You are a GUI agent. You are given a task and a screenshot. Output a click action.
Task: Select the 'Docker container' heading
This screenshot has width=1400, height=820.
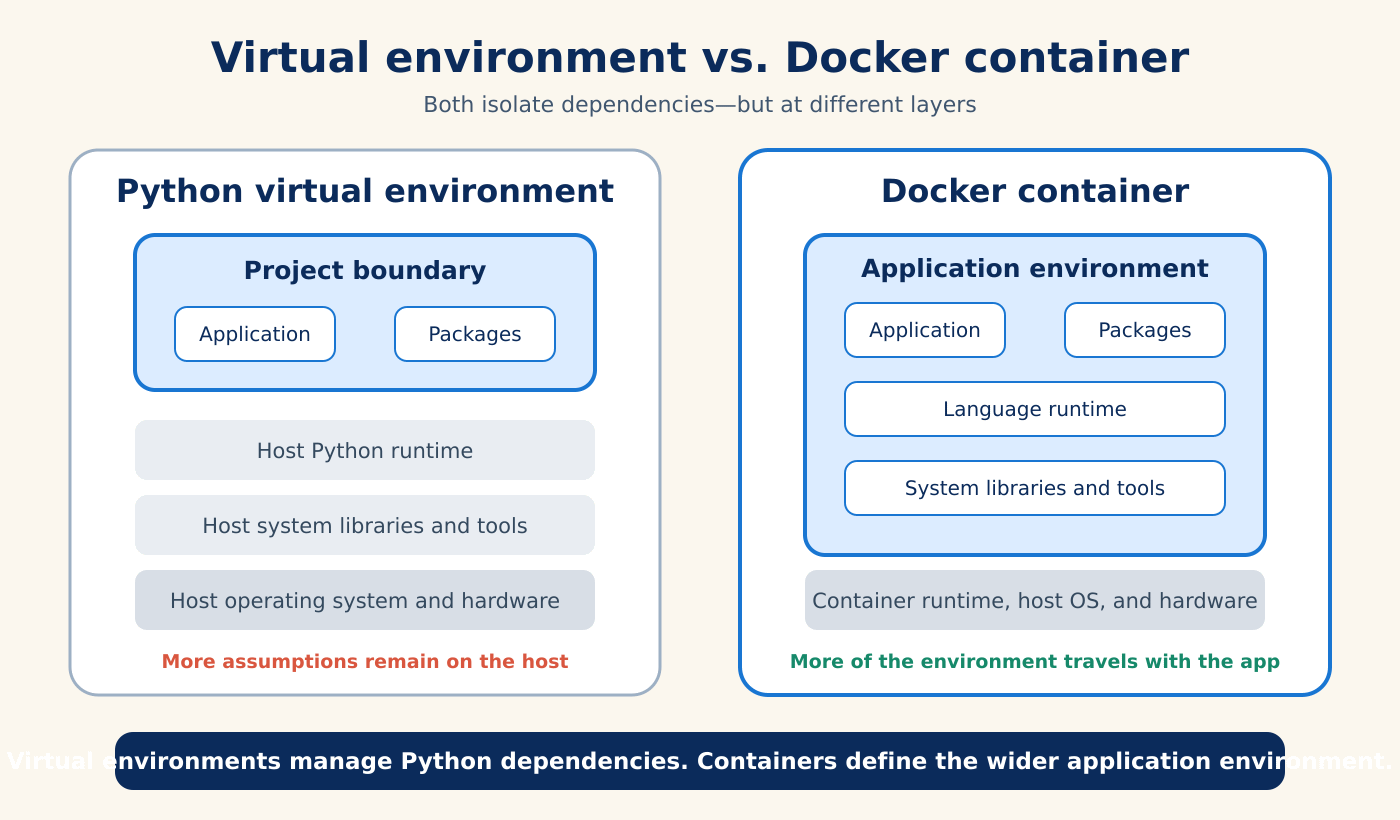click(1035, 191)
